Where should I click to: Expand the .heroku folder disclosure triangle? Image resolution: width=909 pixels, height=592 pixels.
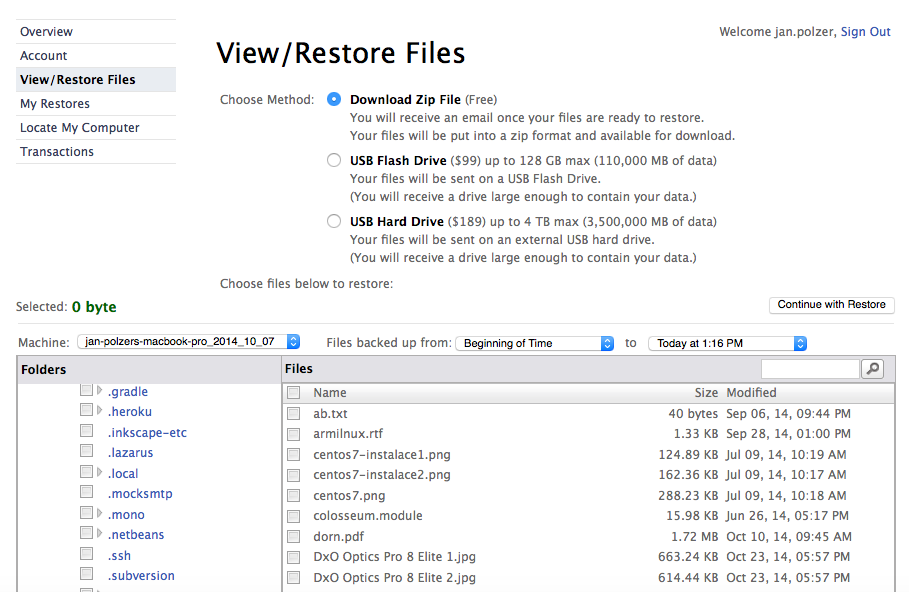point(100,411)
